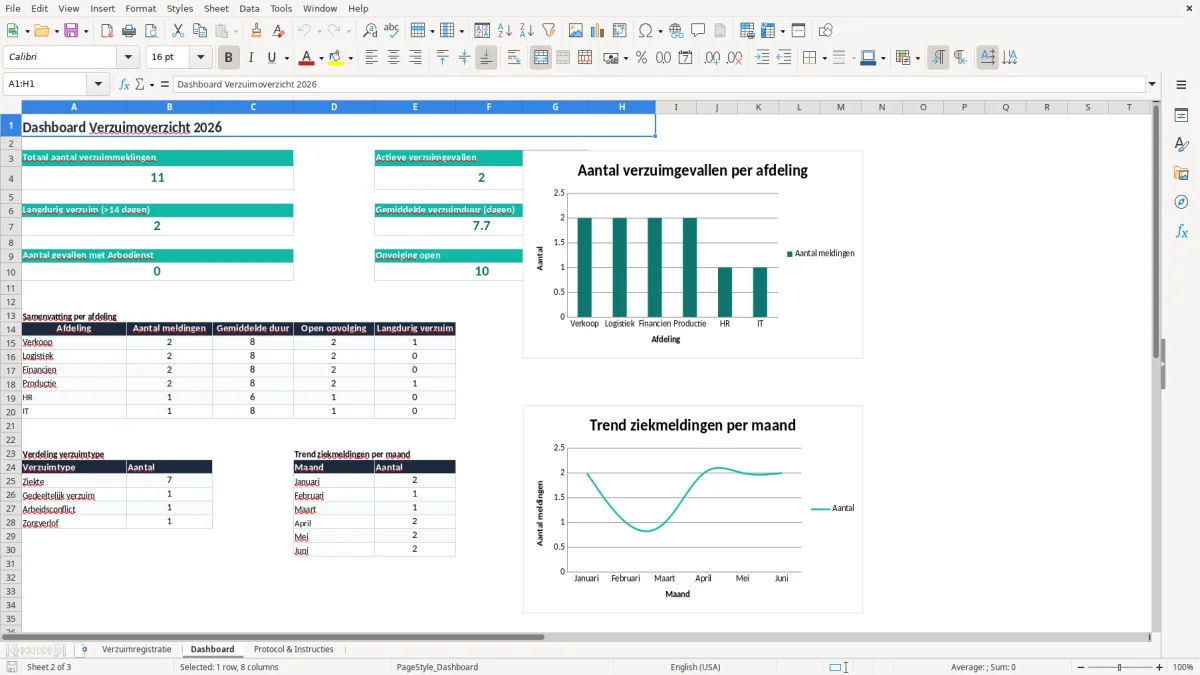Open the Sheet menu

click(x=216, y=8)
